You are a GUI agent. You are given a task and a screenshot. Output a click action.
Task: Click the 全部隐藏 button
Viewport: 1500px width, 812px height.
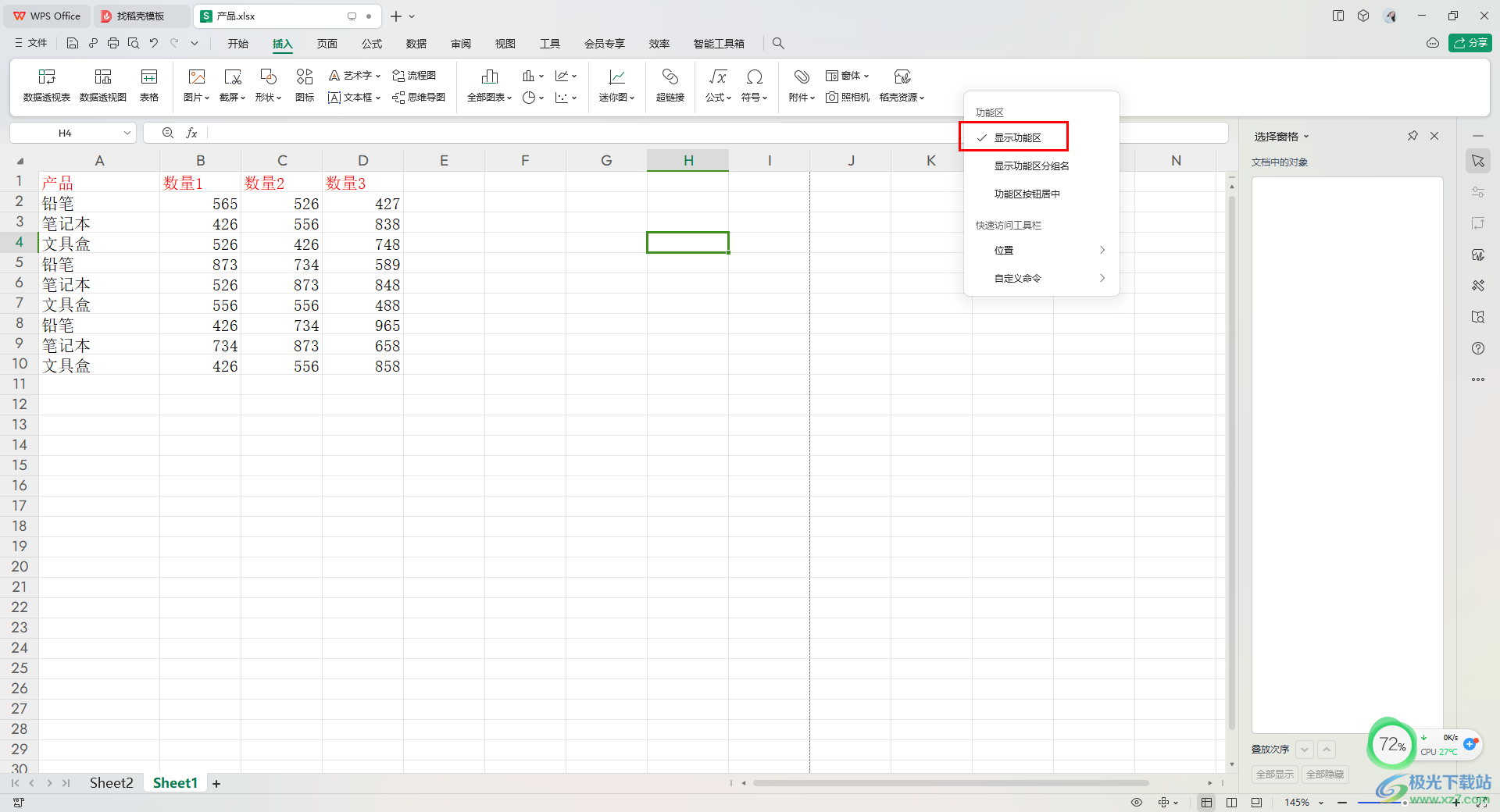pyautogui.click(x=1326, y=775)
